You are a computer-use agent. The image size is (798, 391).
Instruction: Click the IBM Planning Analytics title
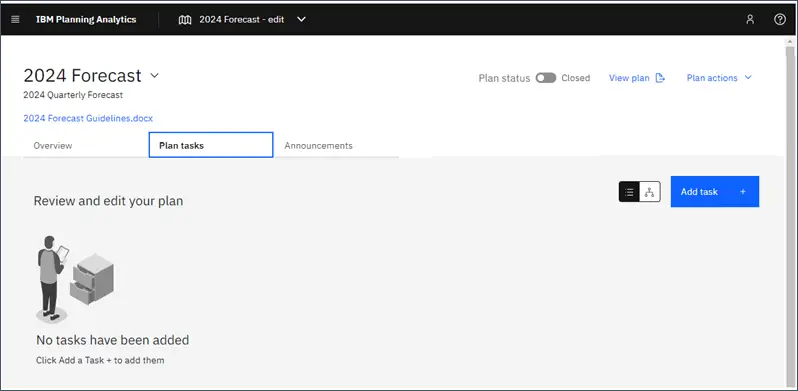click(86, 19)
